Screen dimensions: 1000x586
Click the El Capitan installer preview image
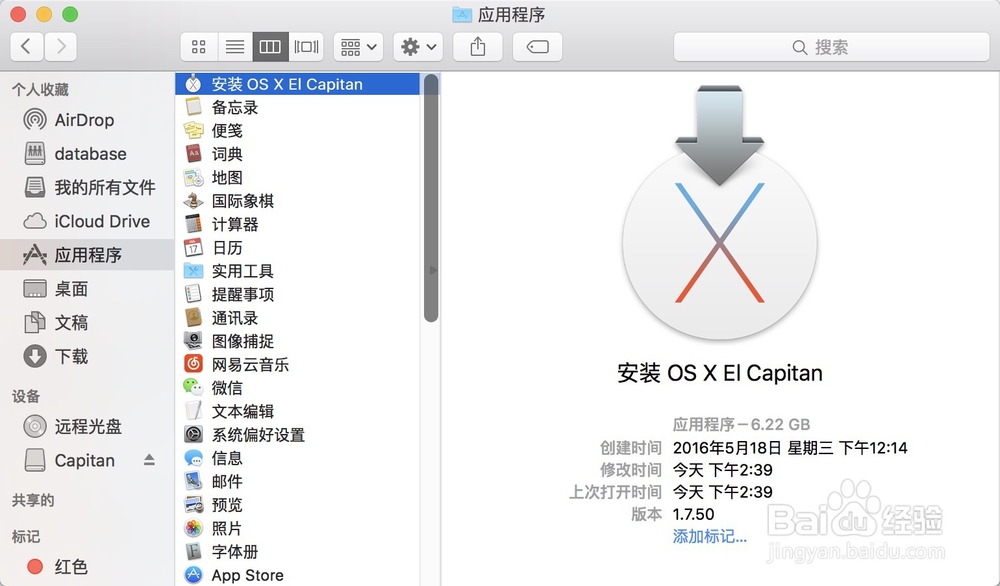719,212
